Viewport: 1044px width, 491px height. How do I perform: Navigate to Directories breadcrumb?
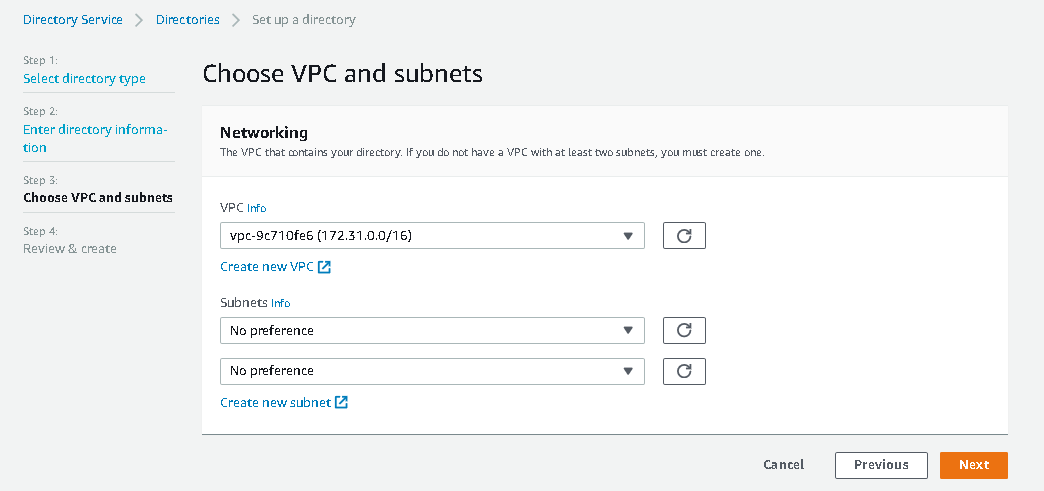tap(187, 20)
